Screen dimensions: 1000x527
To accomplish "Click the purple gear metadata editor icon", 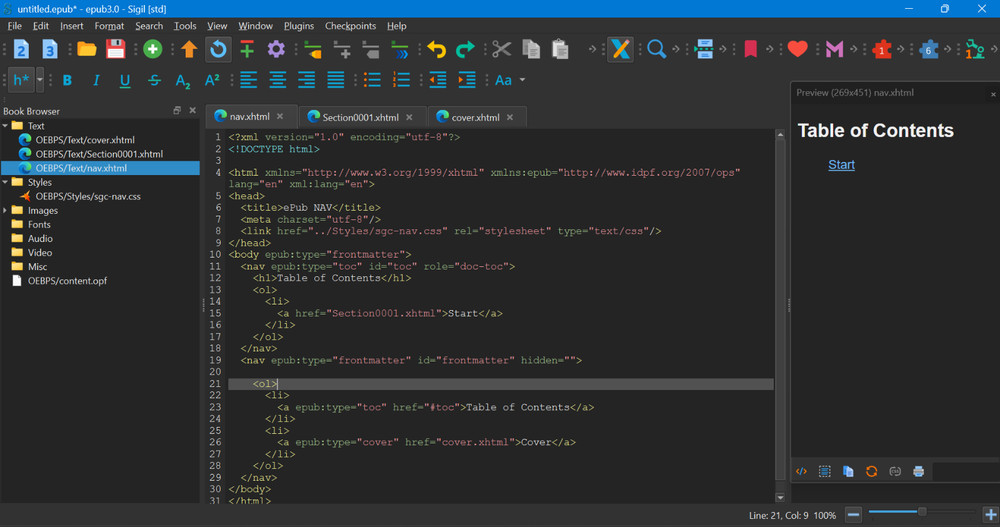I will click(x=276, y=49).
